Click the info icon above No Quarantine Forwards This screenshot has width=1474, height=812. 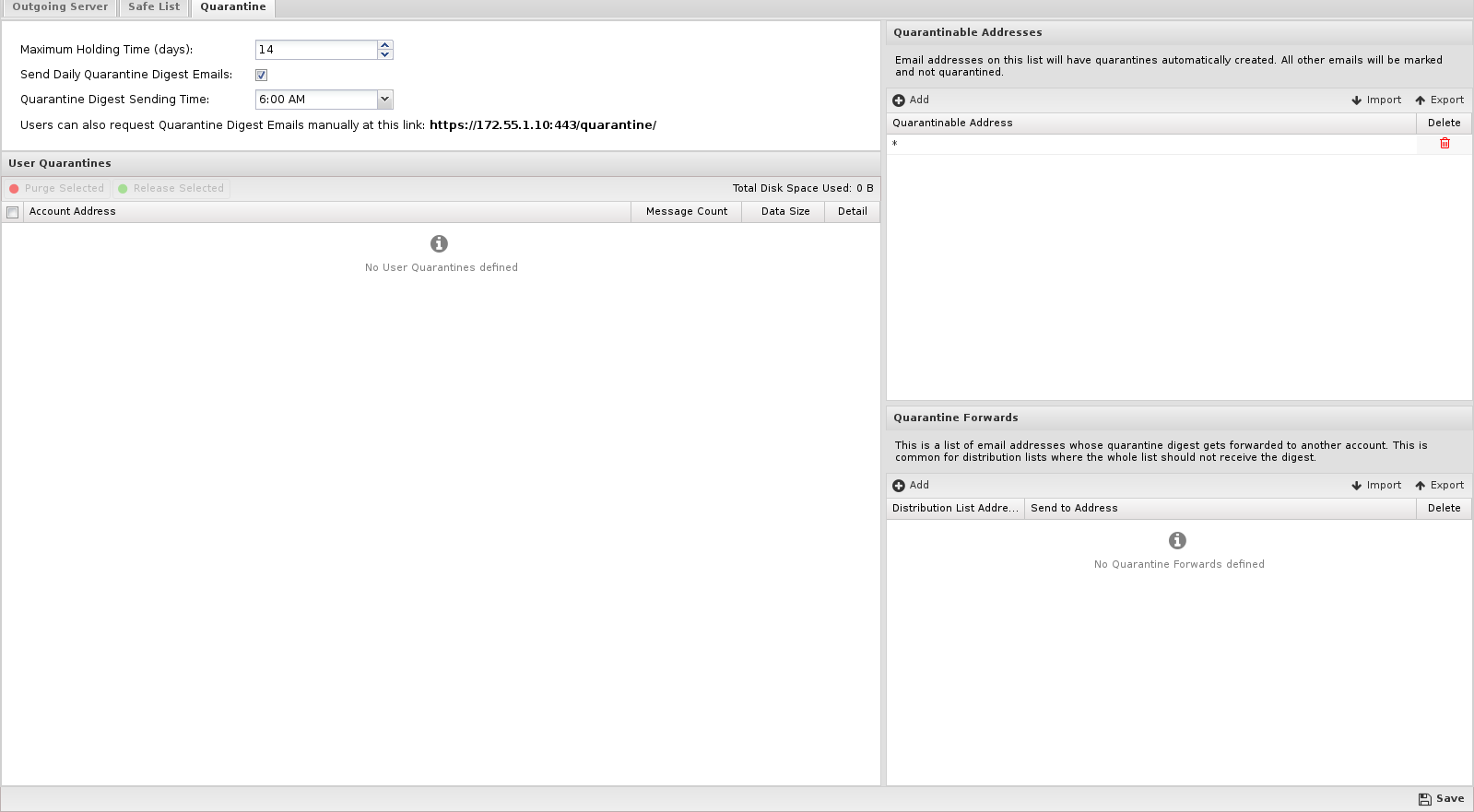point(1177,540)
